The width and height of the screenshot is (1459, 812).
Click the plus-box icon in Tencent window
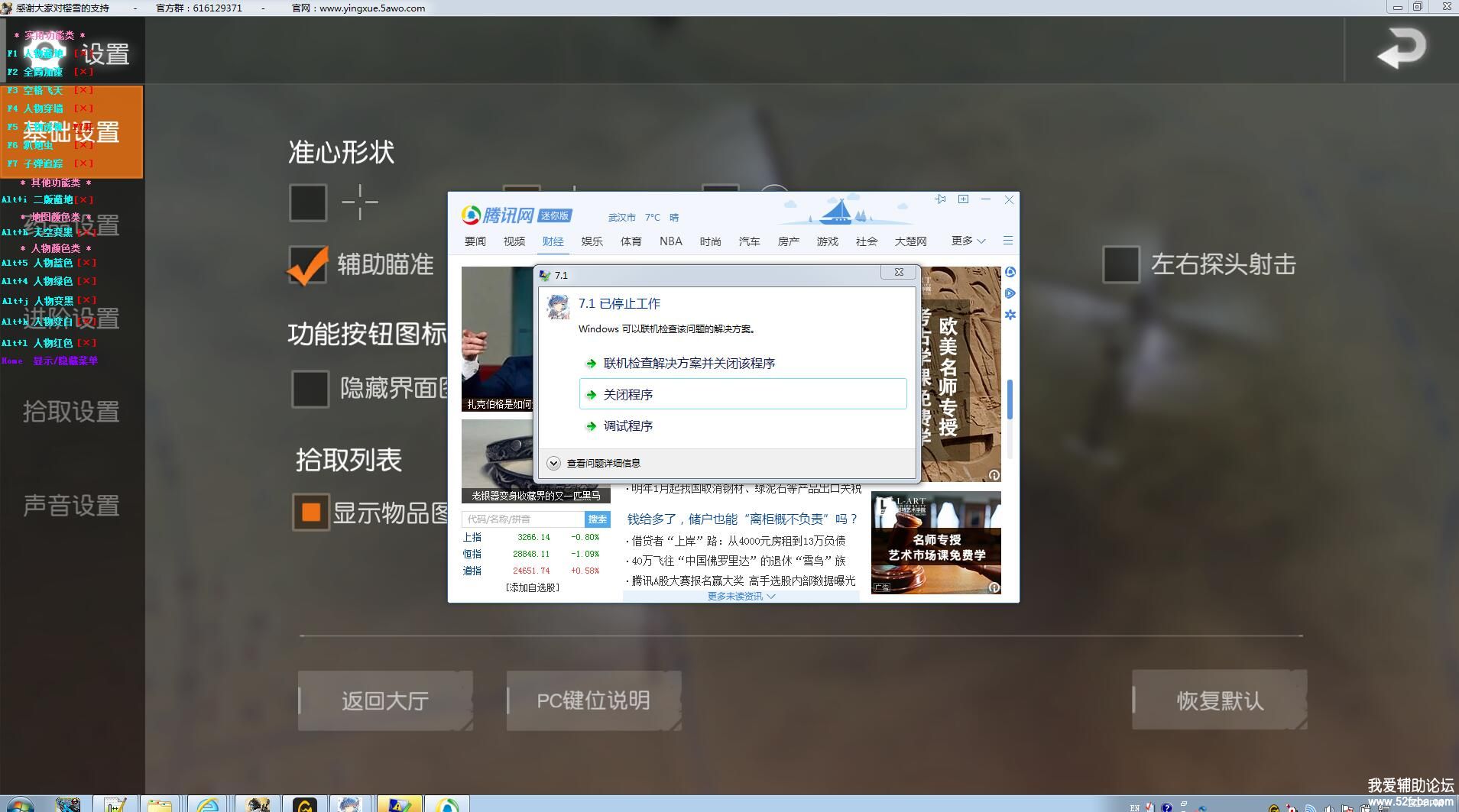tap(963, 199)
